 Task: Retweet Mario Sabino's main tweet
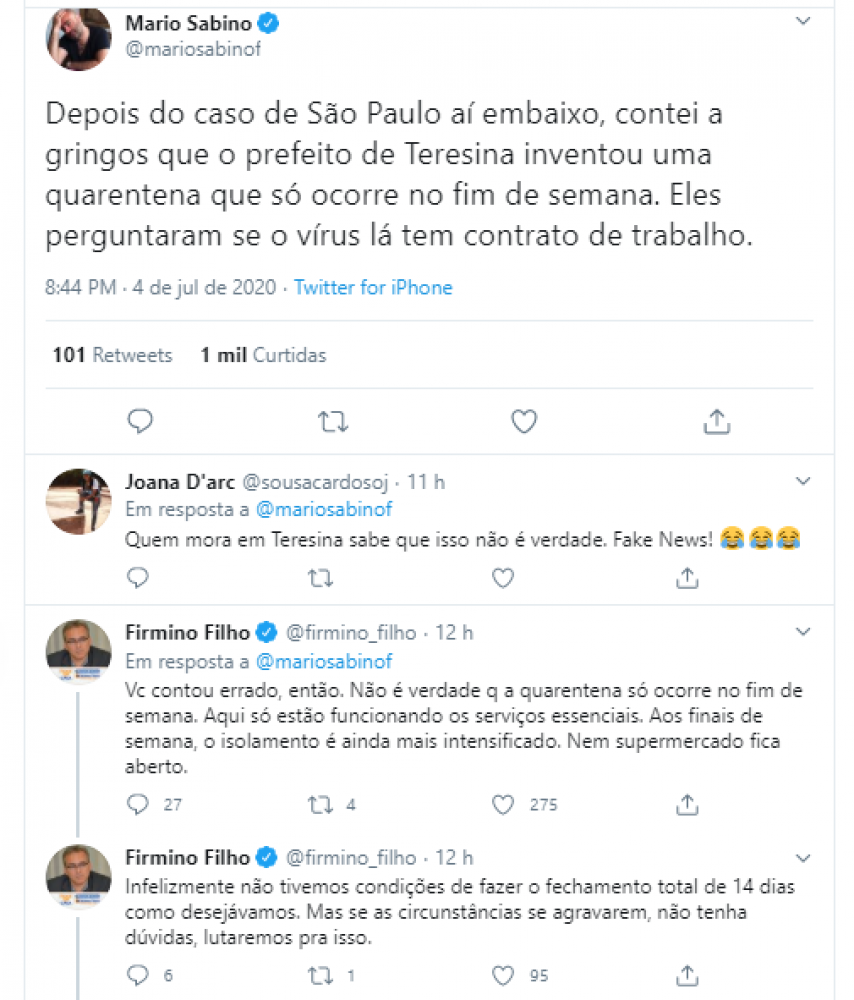(333, 422)
